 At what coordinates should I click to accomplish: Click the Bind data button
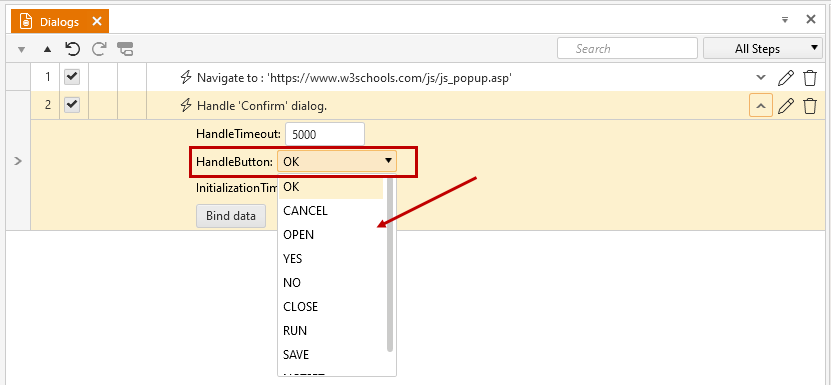pyautogui.click(x=231, y=216)
